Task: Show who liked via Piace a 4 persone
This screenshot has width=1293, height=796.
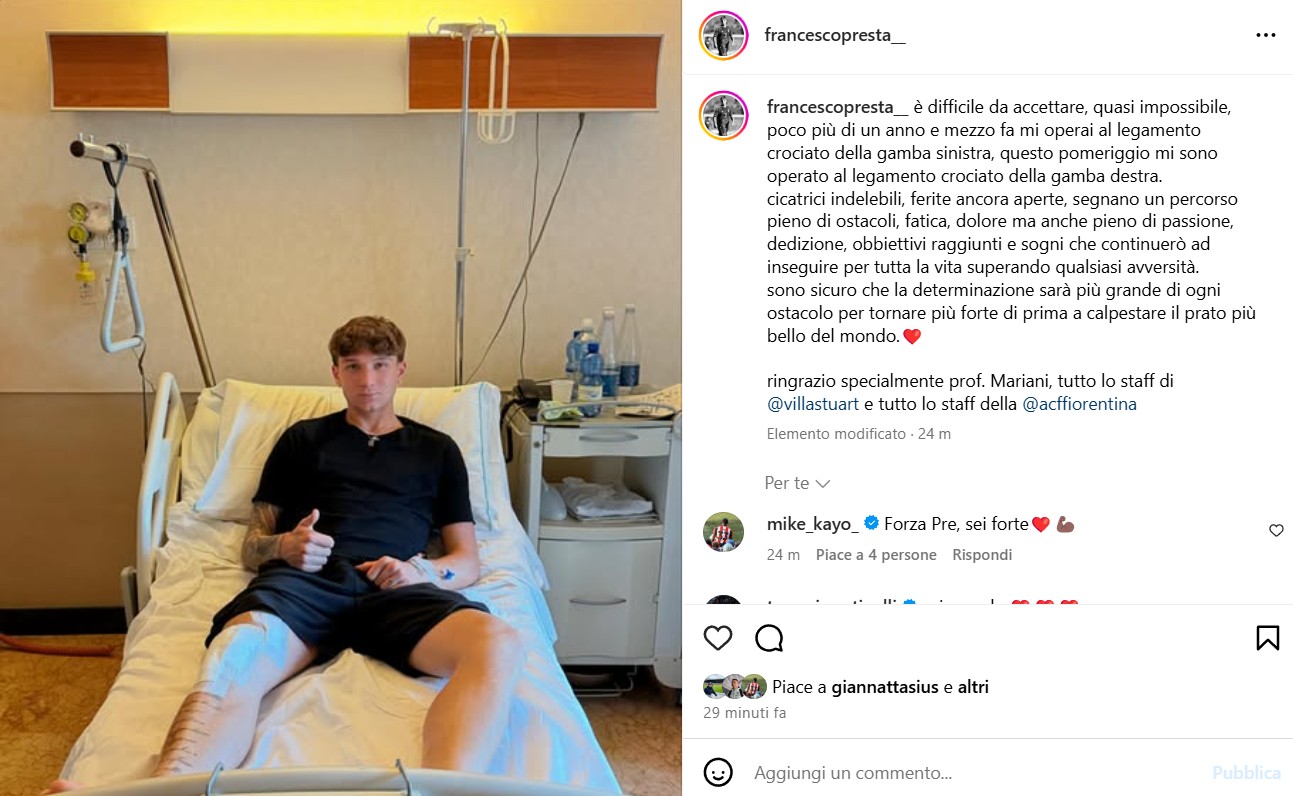Action: (876, 555)
